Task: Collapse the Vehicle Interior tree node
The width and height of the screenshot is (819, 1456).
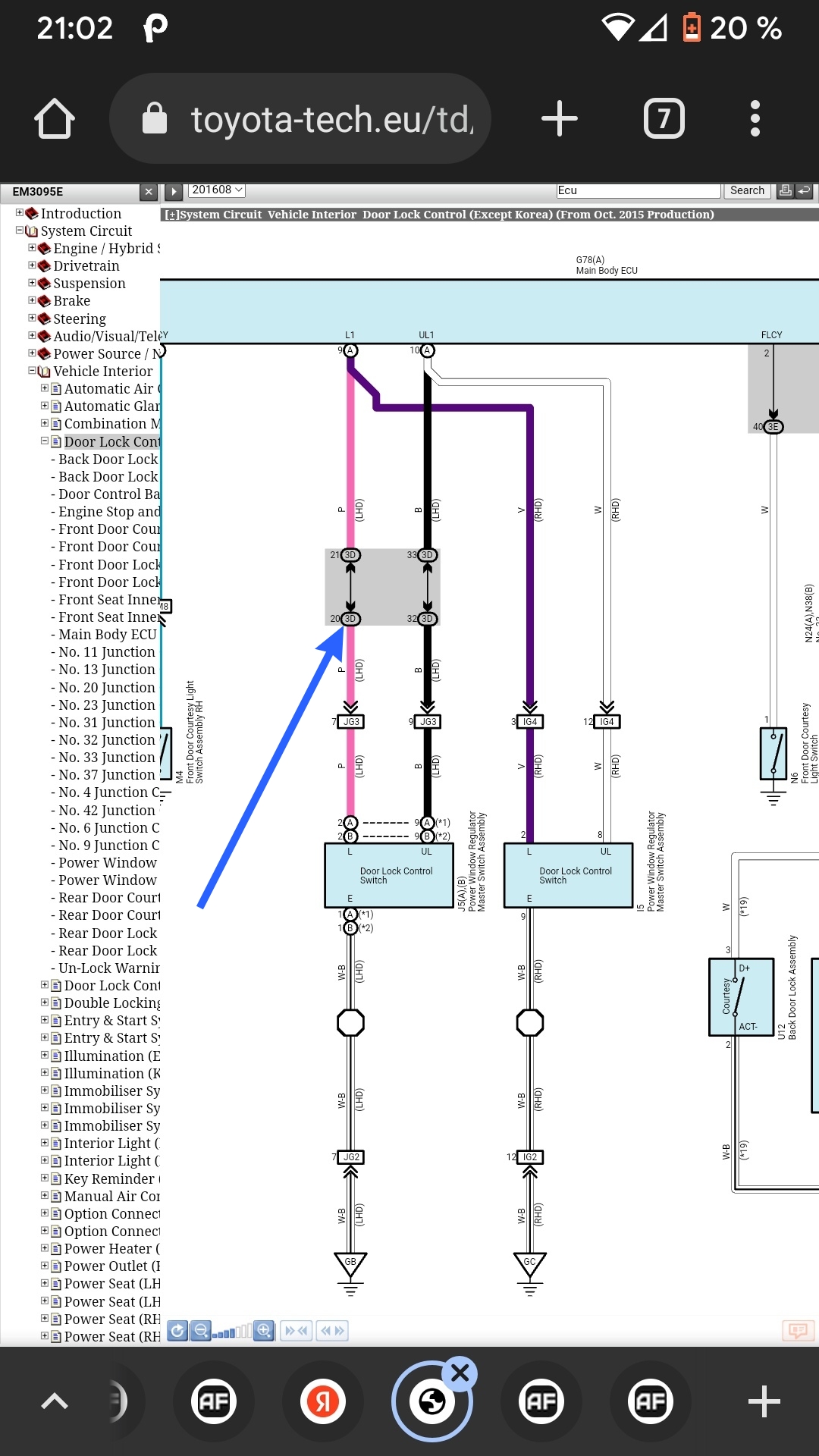Action: 32,371
